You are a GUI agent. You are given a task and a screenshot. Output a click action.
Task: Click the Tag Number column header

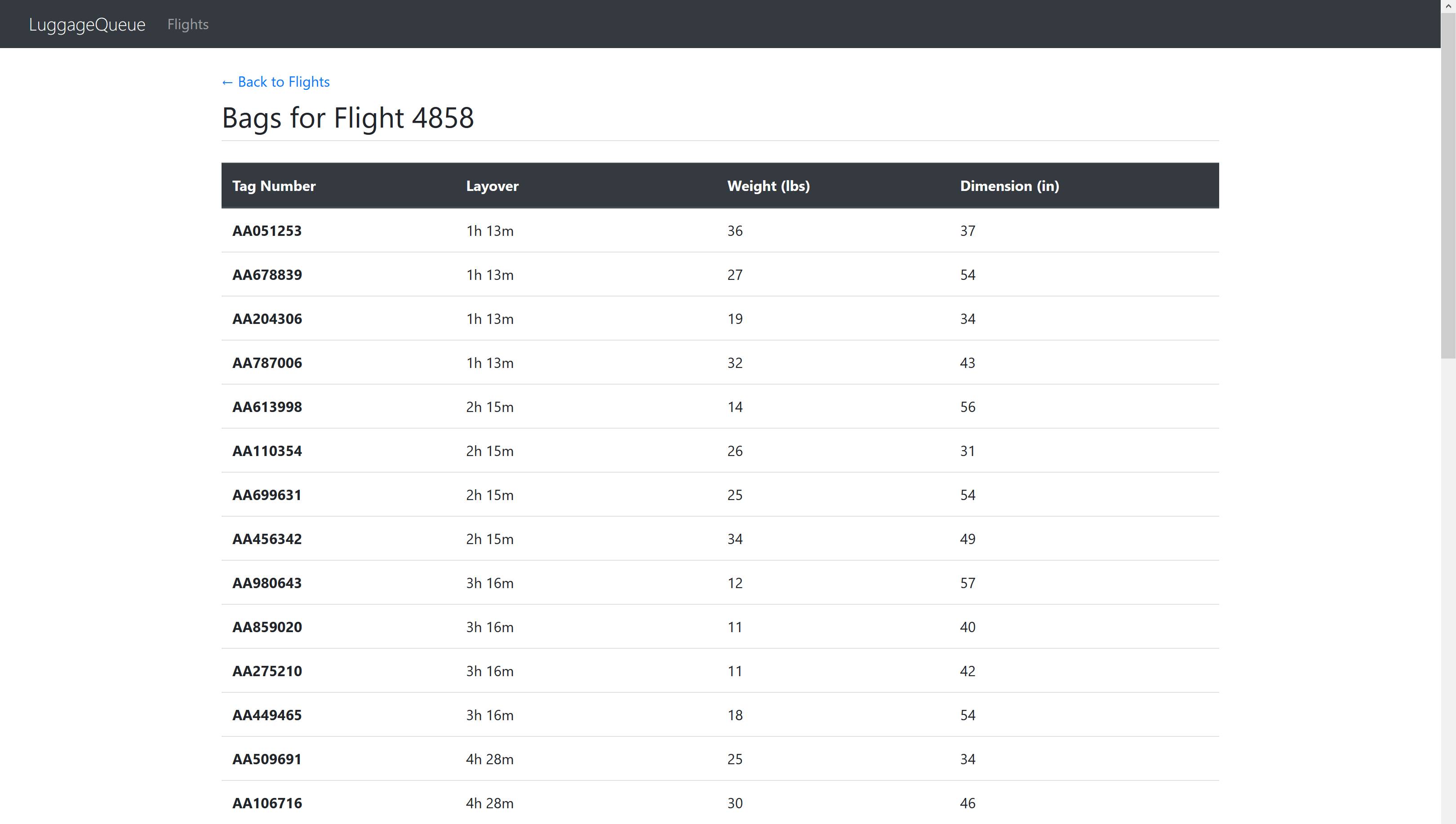pyautogui.click(x=274, y=186)
